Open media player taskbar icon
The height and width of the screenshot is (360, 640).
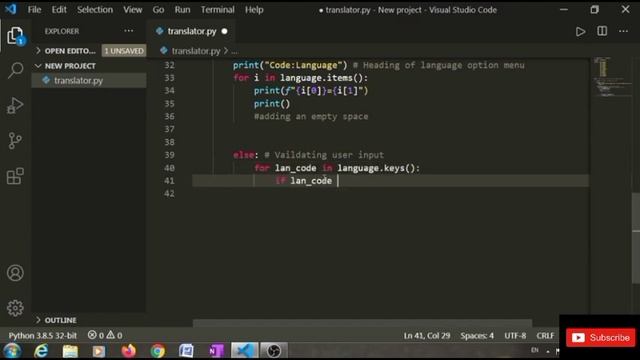(99, 351)
